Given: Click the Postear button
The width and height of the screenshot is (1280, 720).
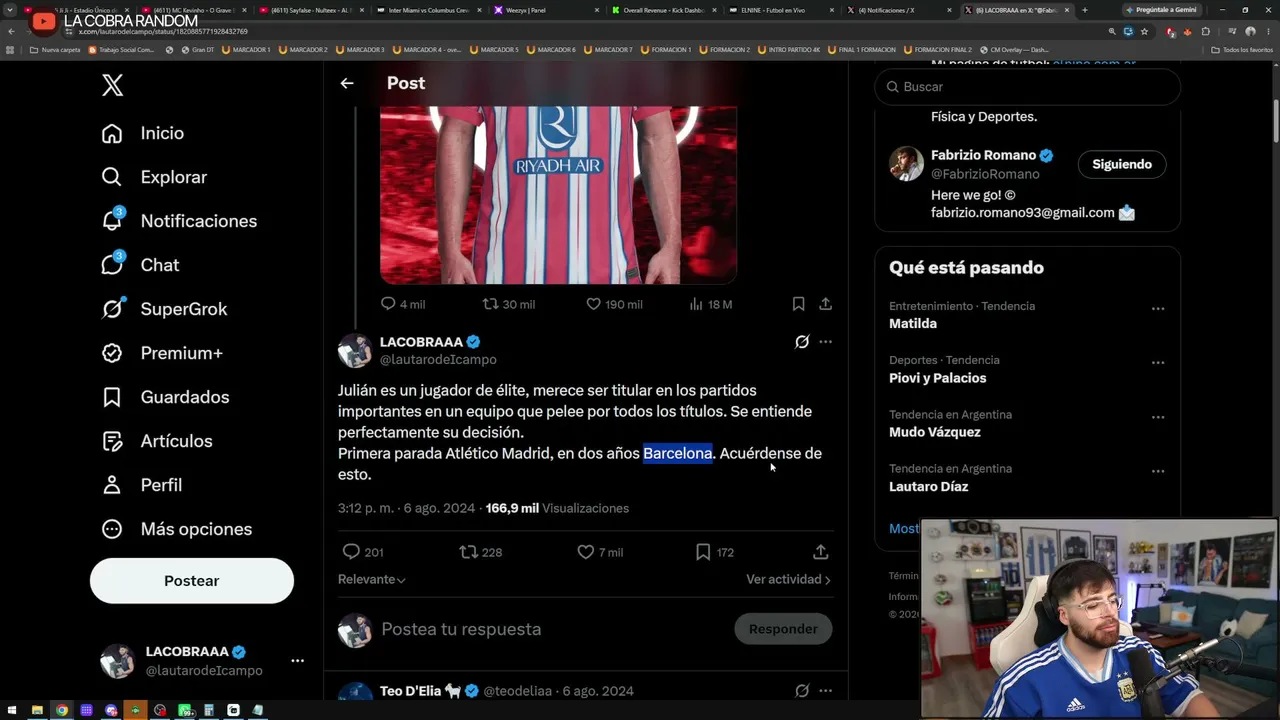Looking at the screenshot, I should 192,581.
